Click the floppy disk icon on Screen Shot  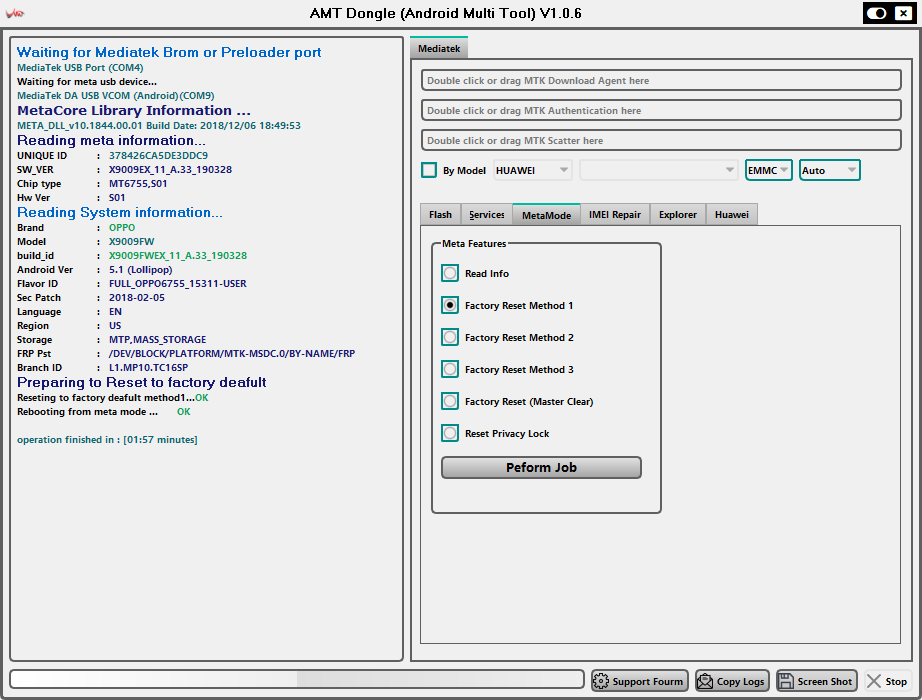coord(786,681)
